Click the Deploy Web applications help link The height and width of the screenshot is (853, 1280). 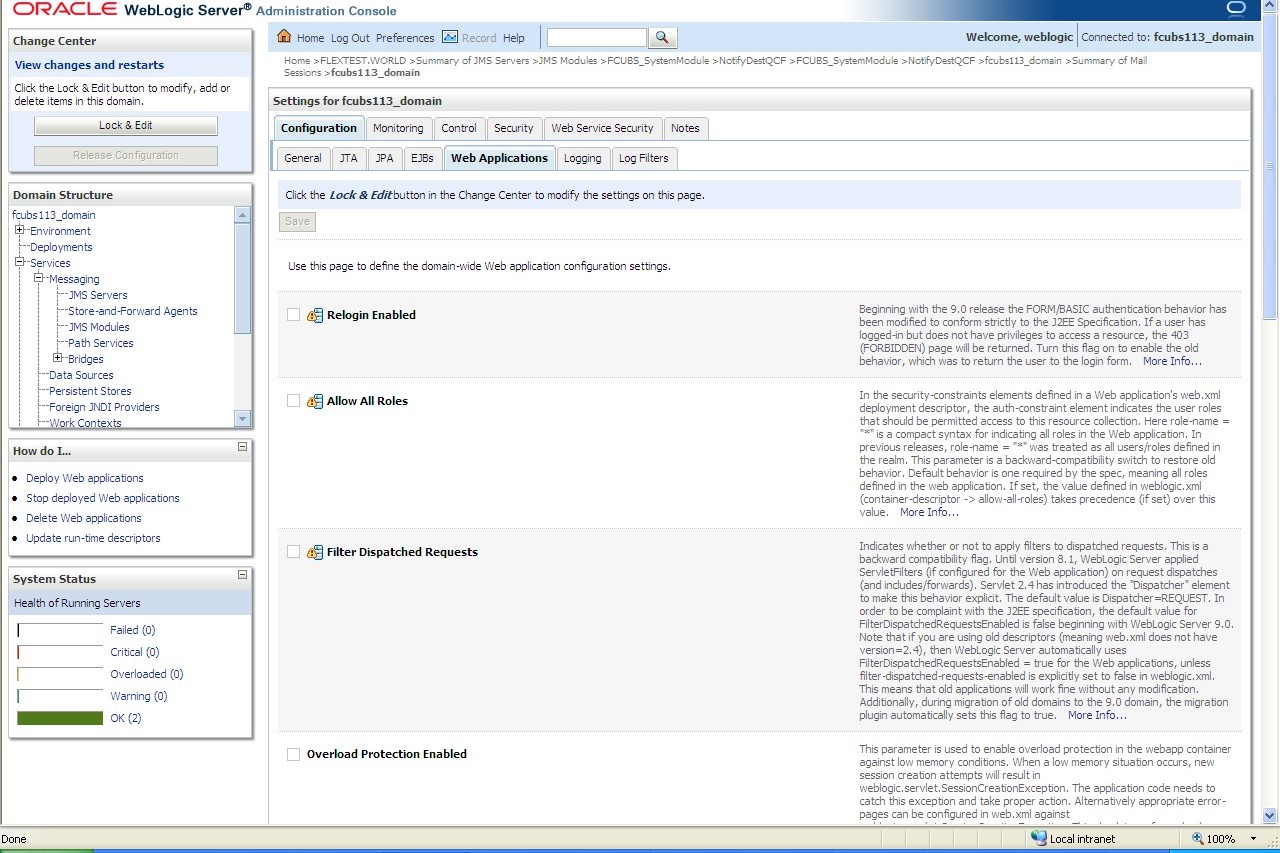point(85,478)
